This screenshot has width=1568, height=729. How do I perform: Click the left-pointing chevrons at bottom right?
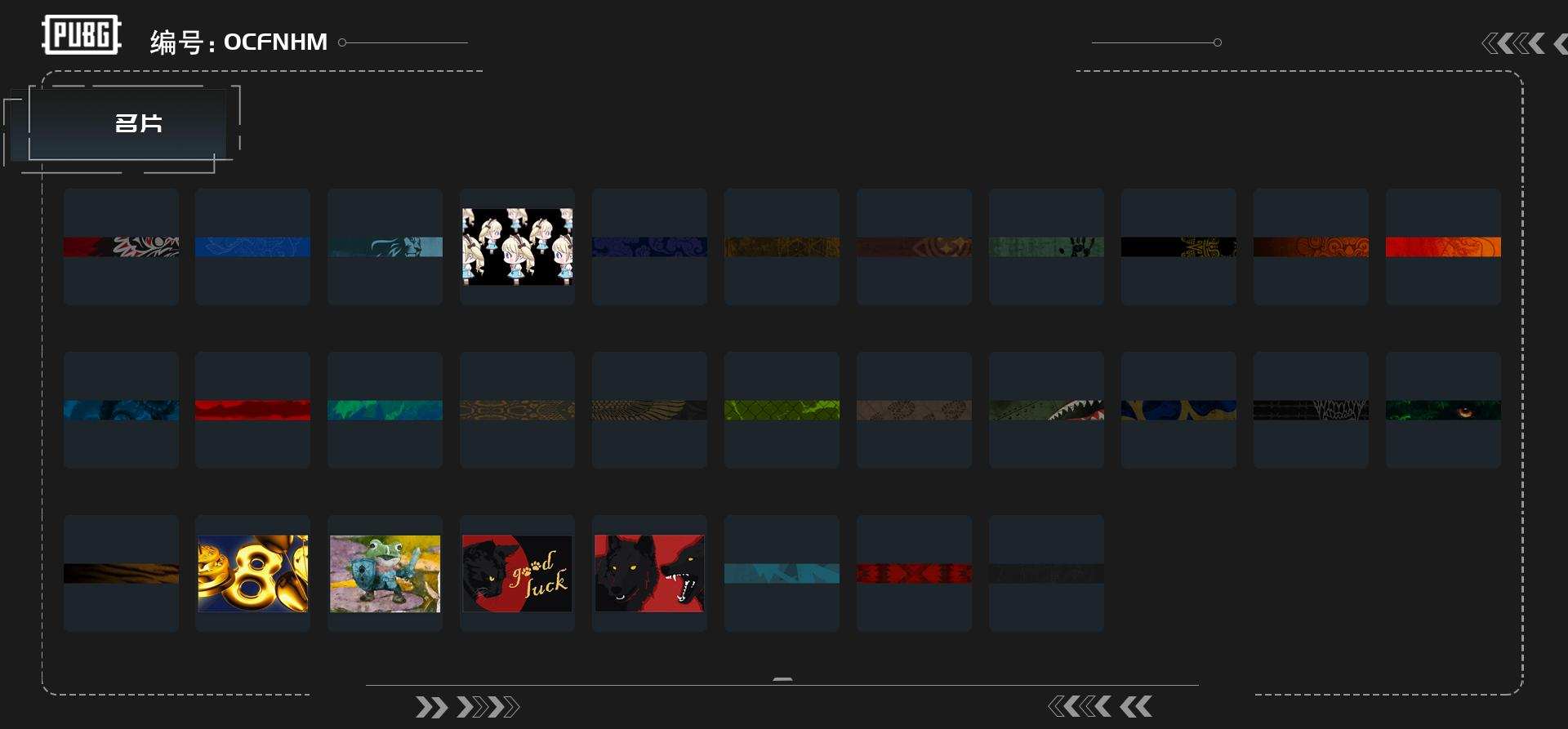click(x=1100, y=706)
